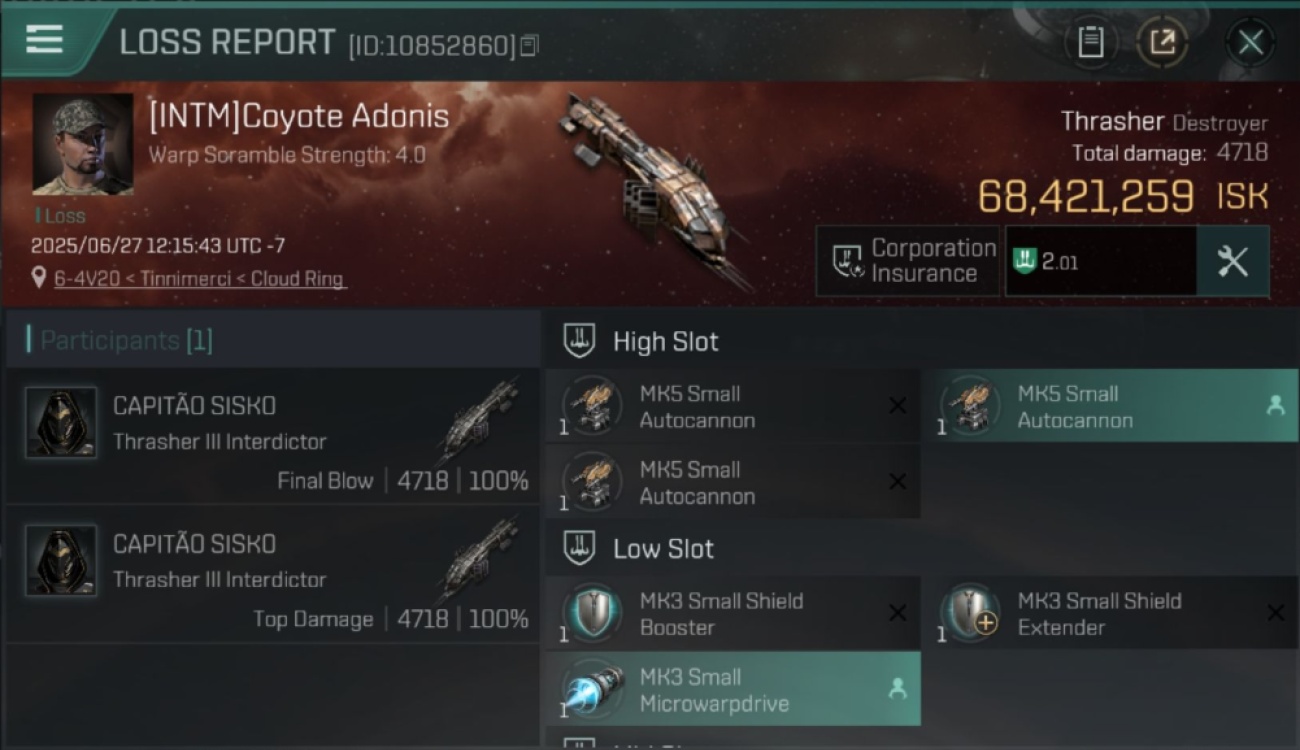Click the Corporation Insurance button
Image resolution: width=1300 pixels, height=750 pixels.
click(908, 261)
